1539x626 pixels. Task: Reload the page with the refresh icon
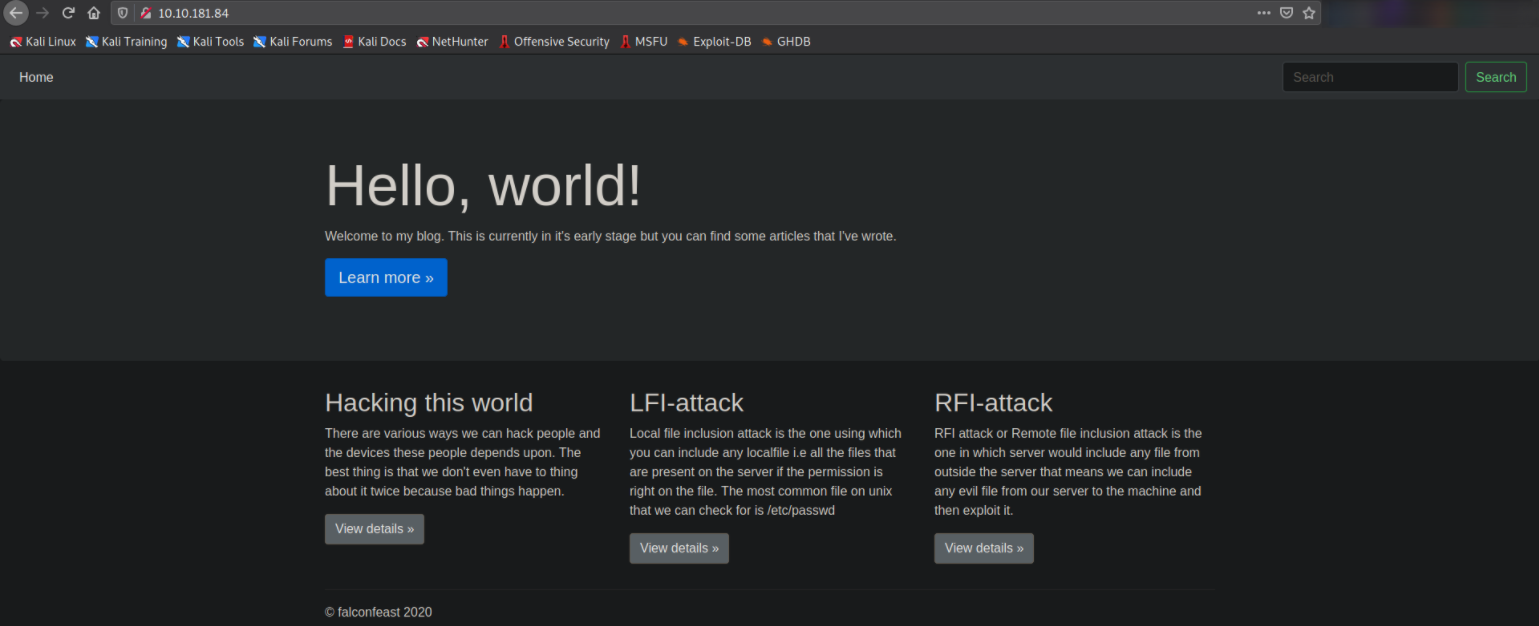click(x=68, y=13)
